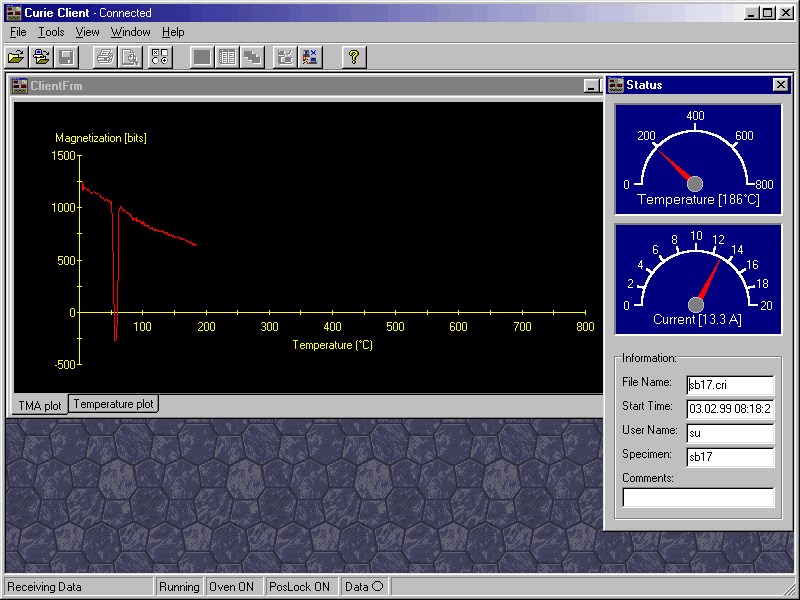Close the Status panel
The width and height of the screenshot is (800, 600).
[780, 85]
